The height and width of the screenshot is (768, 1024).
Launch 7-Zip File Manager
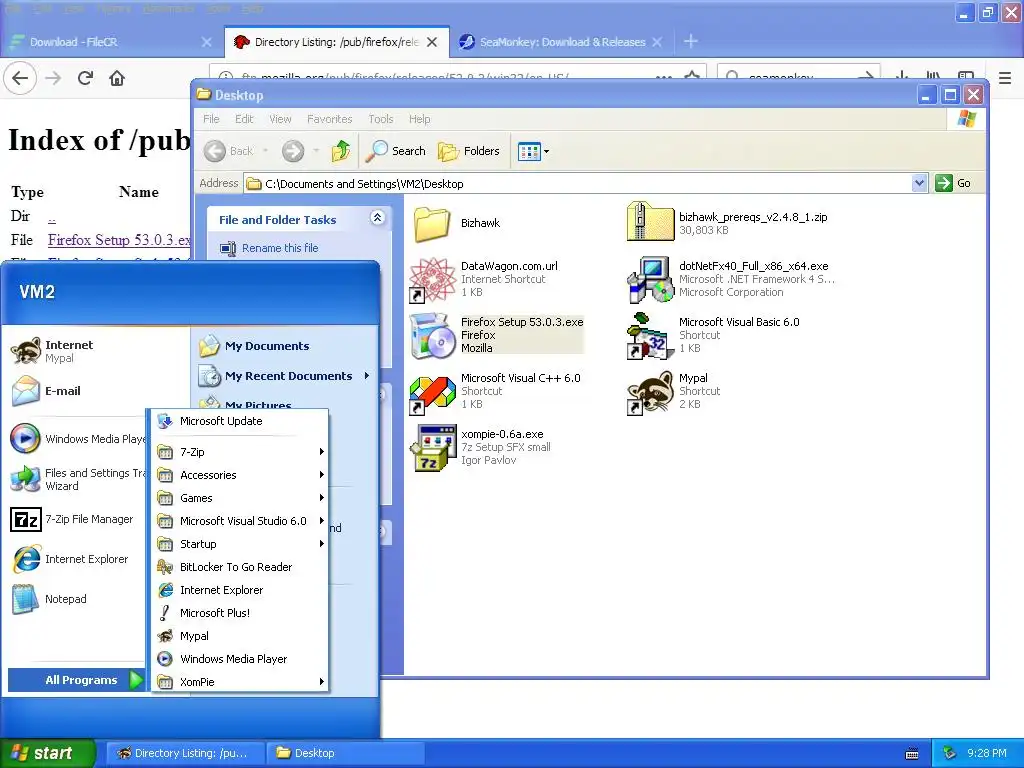tap(72, 519)
